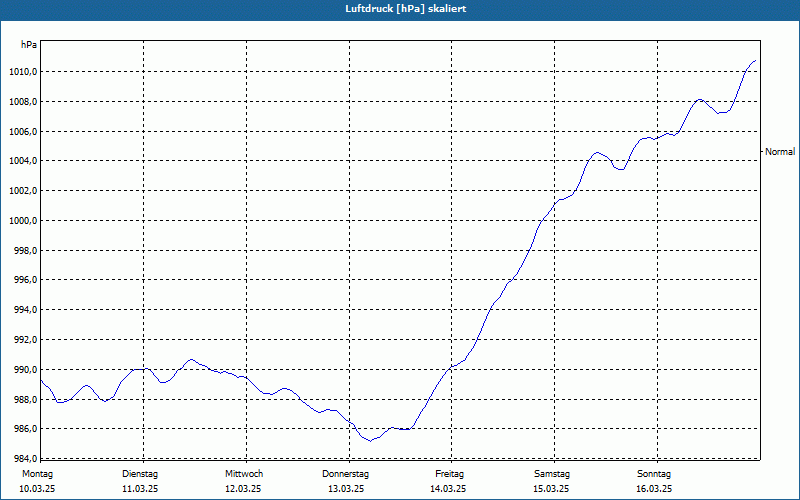Click the 1000,0 y-axis value
This screenshot has width=800, height=500.
(23, 221)
